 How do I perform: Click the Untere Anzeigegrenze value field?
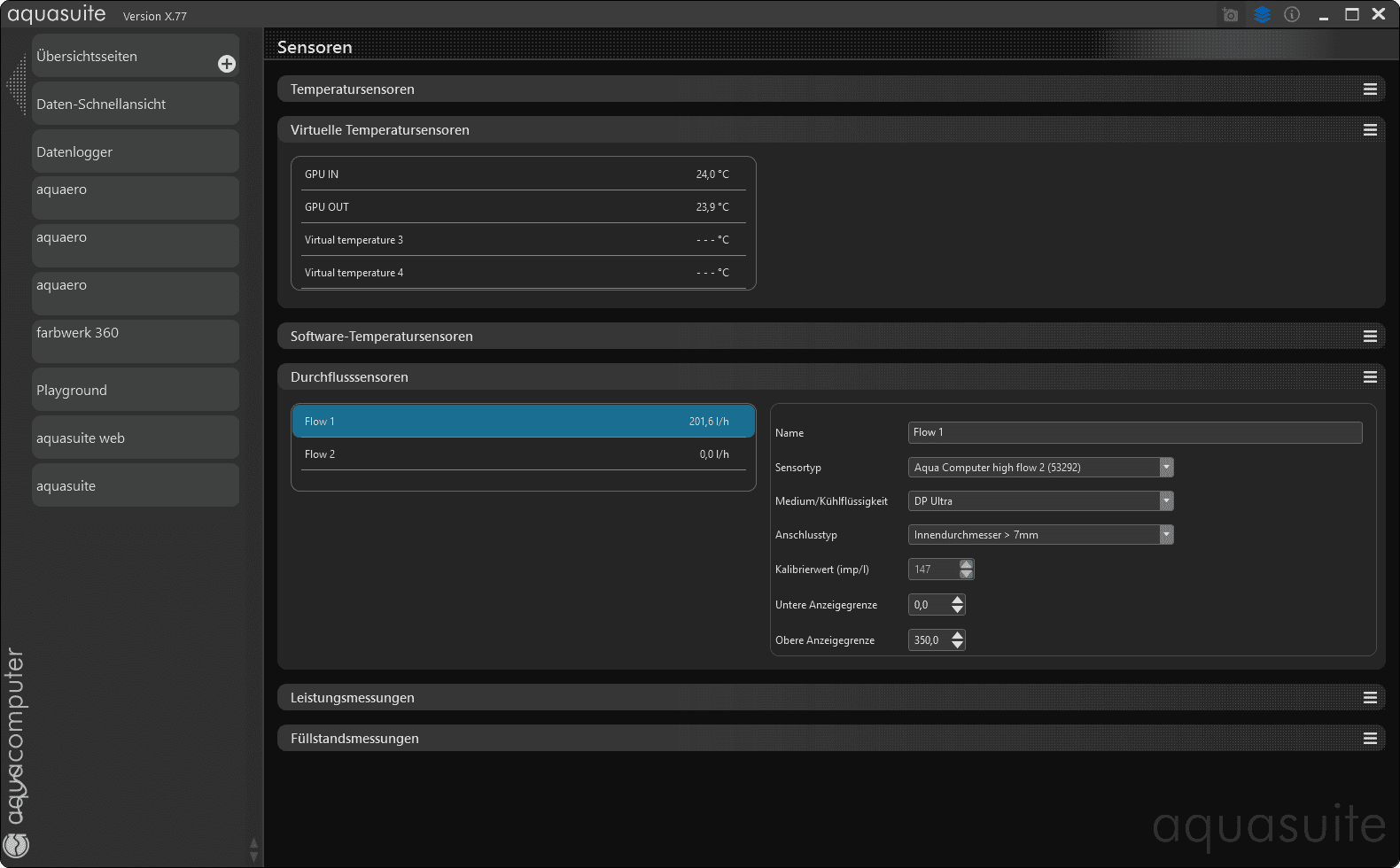point(929,605)
